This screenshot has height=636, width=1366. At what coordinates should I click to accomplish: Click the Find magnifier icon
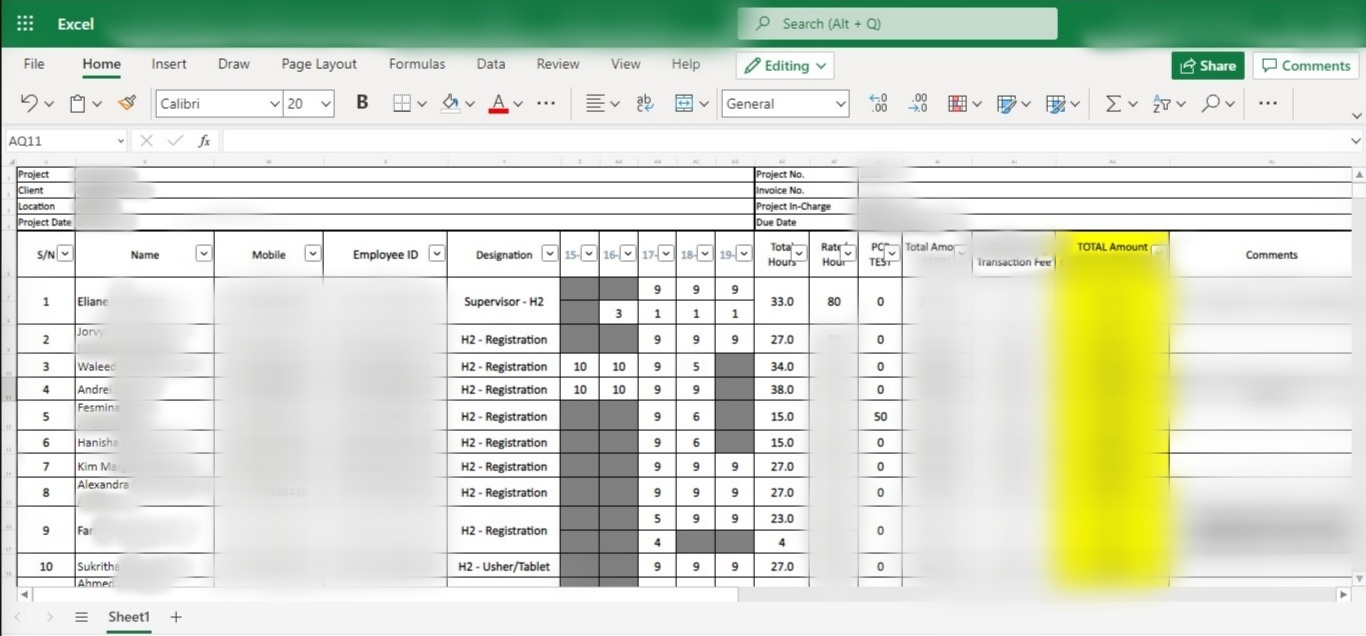(x=1210, y=103)
